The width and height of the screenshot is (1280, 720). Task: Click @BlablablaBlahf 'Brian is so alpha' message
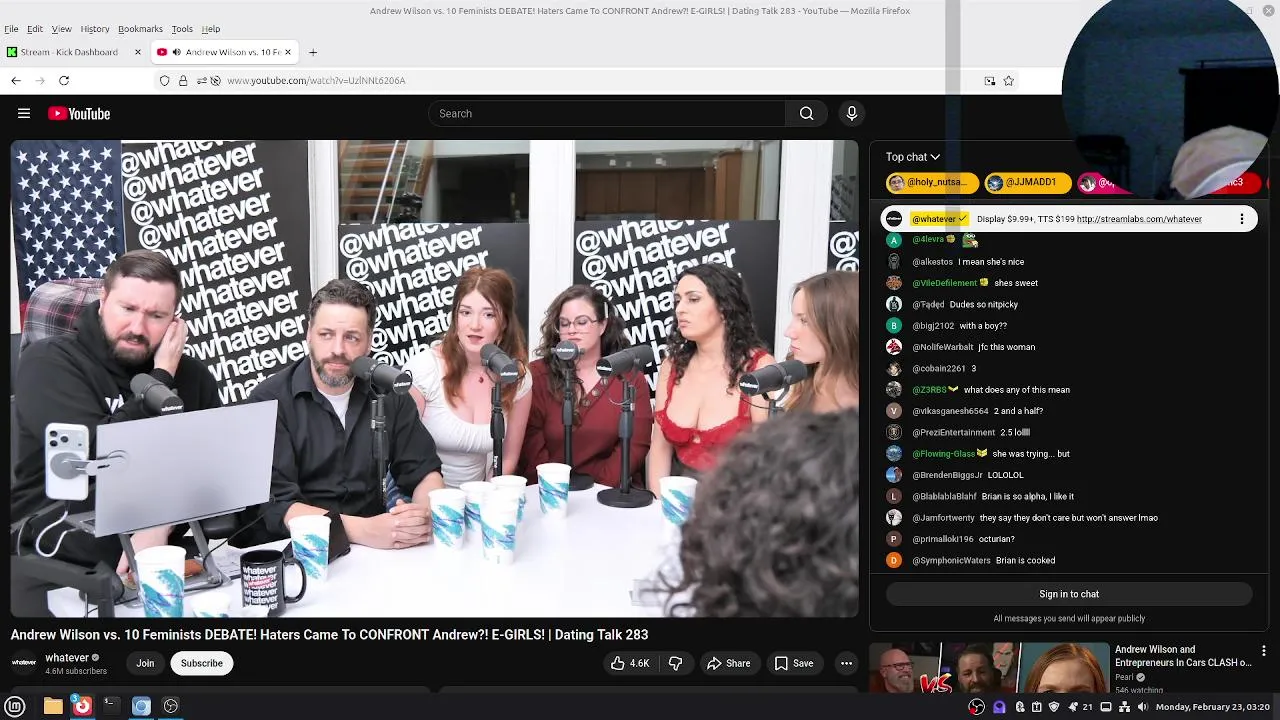(1028, 497)
